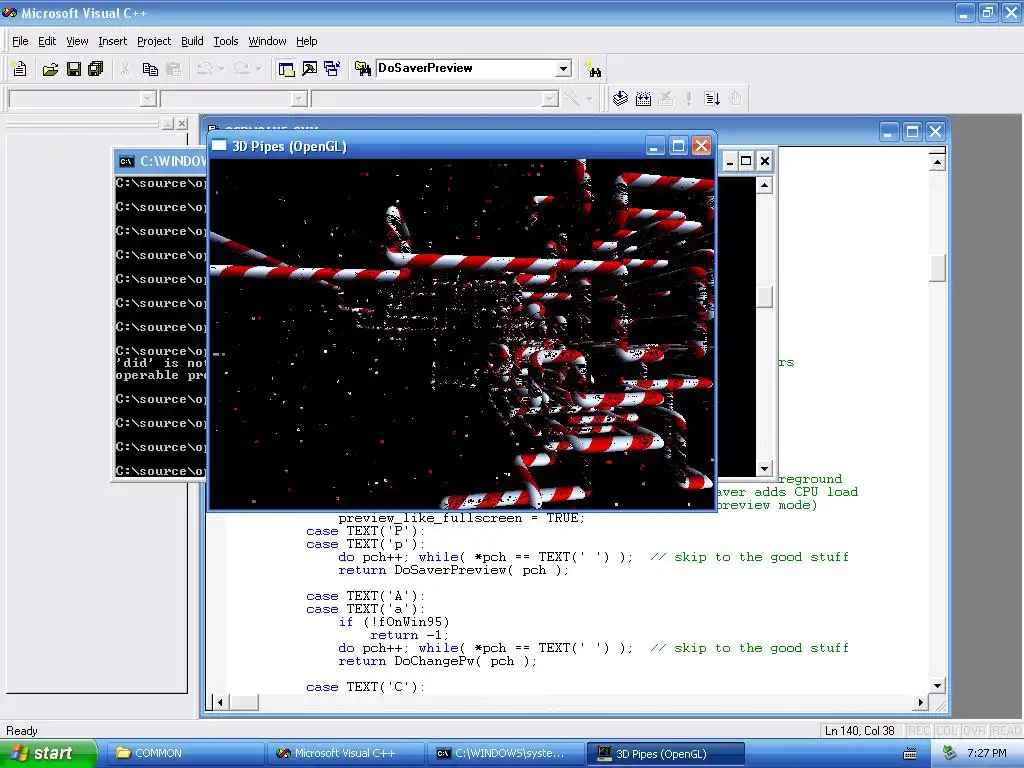Click the Save All stacked floppies icon
Image resolution: width=1024 pixels, height=768 pixels.
pos(96,69)
